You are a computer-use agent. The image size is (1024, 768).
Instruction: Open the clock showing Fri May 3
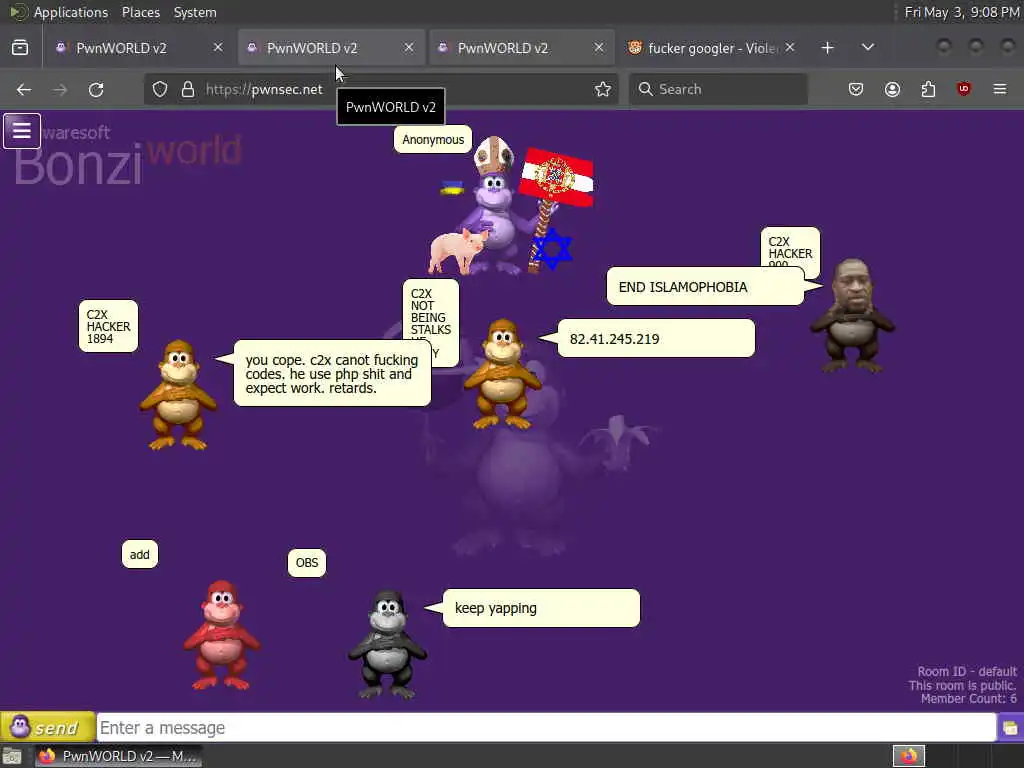point(961,12)
